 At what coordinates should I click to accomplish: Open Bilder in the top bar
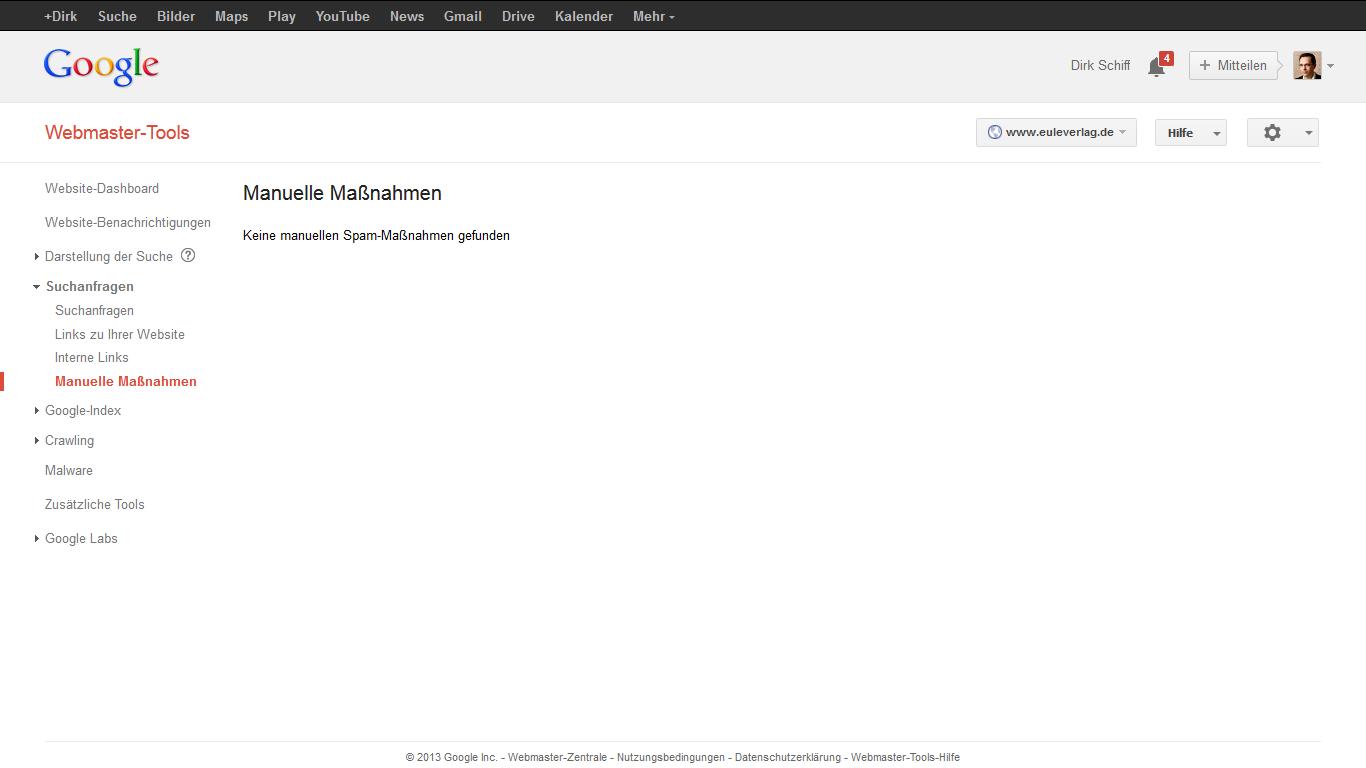176,16
